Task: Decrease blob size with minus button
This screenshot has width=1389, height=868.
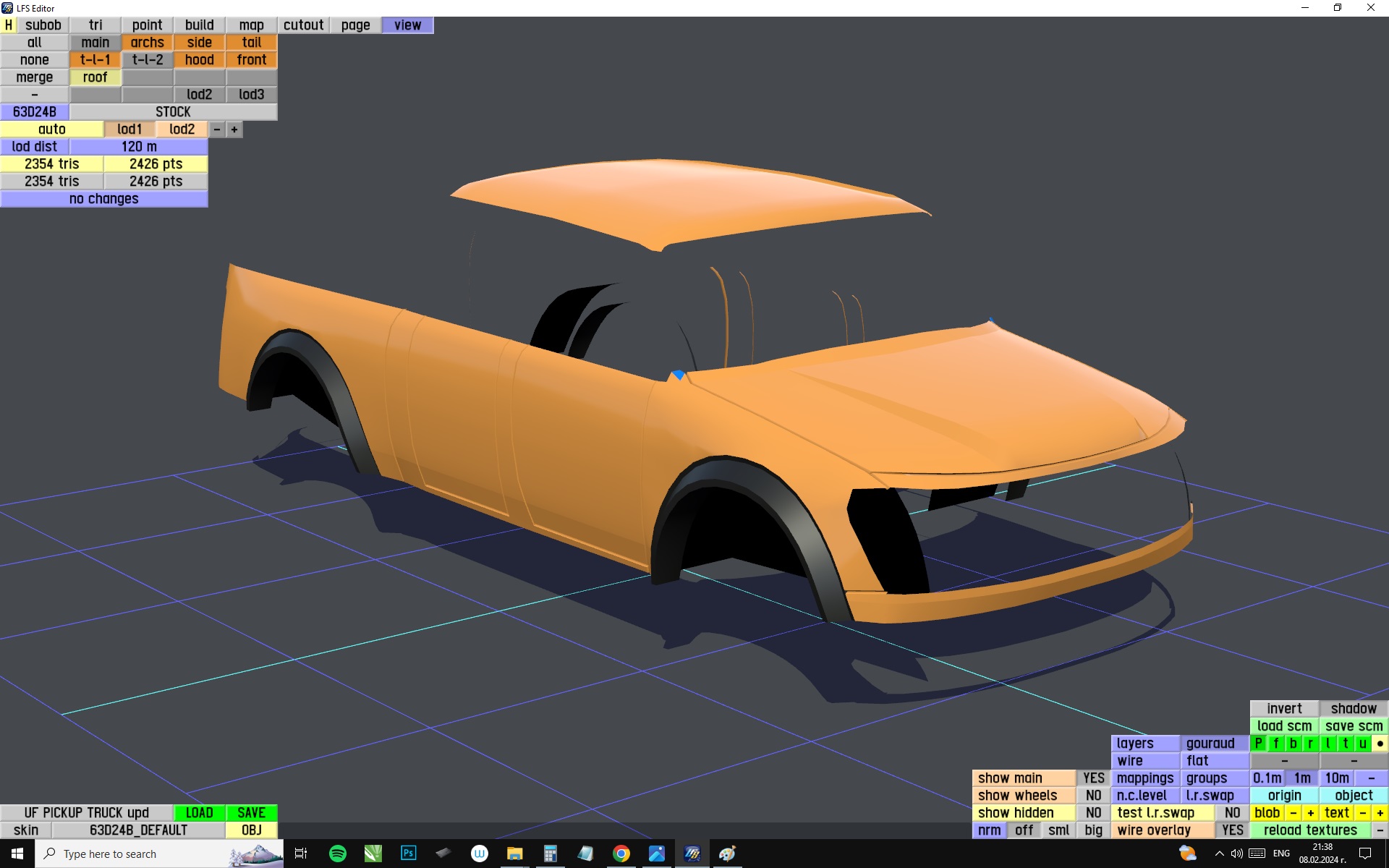Action: pyautogui.click(x=1293, y=813)
